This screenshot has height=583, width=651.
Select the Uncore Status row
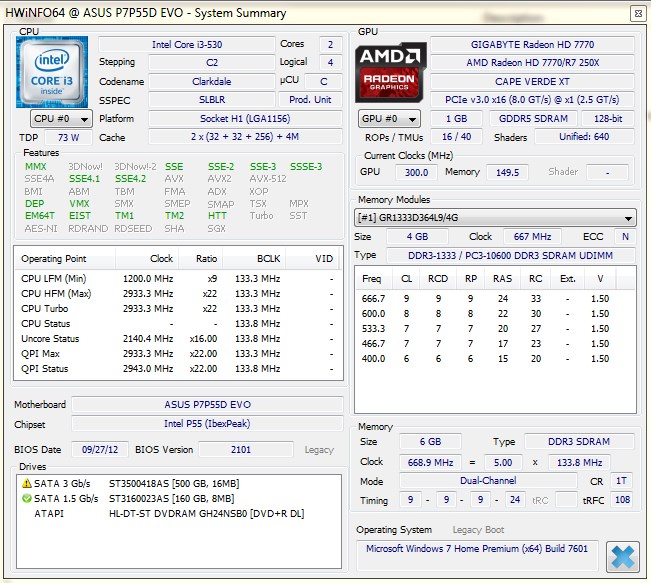click(178, 338)
